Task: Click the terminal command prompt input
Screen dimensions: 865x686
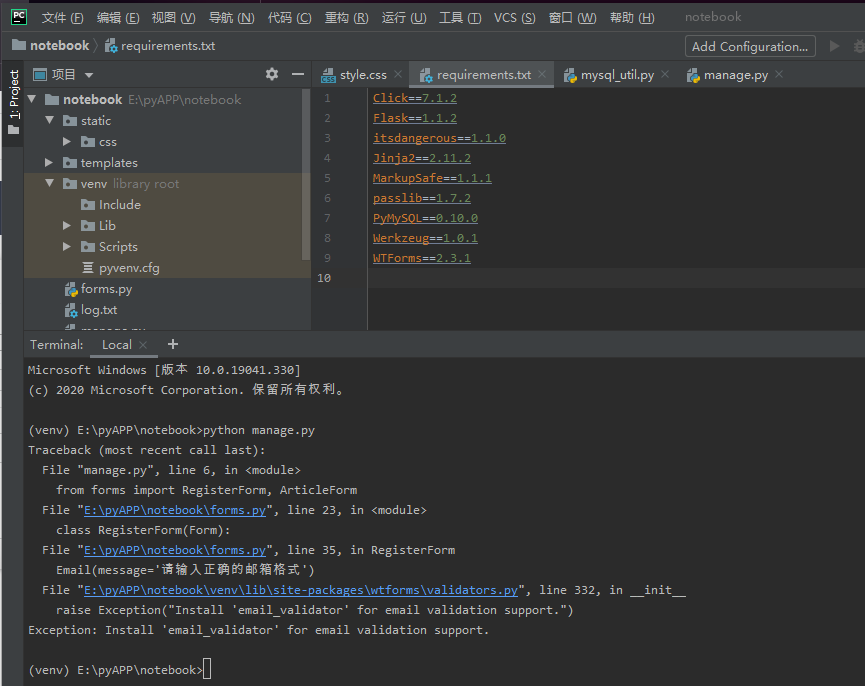Action: [207, 669]
